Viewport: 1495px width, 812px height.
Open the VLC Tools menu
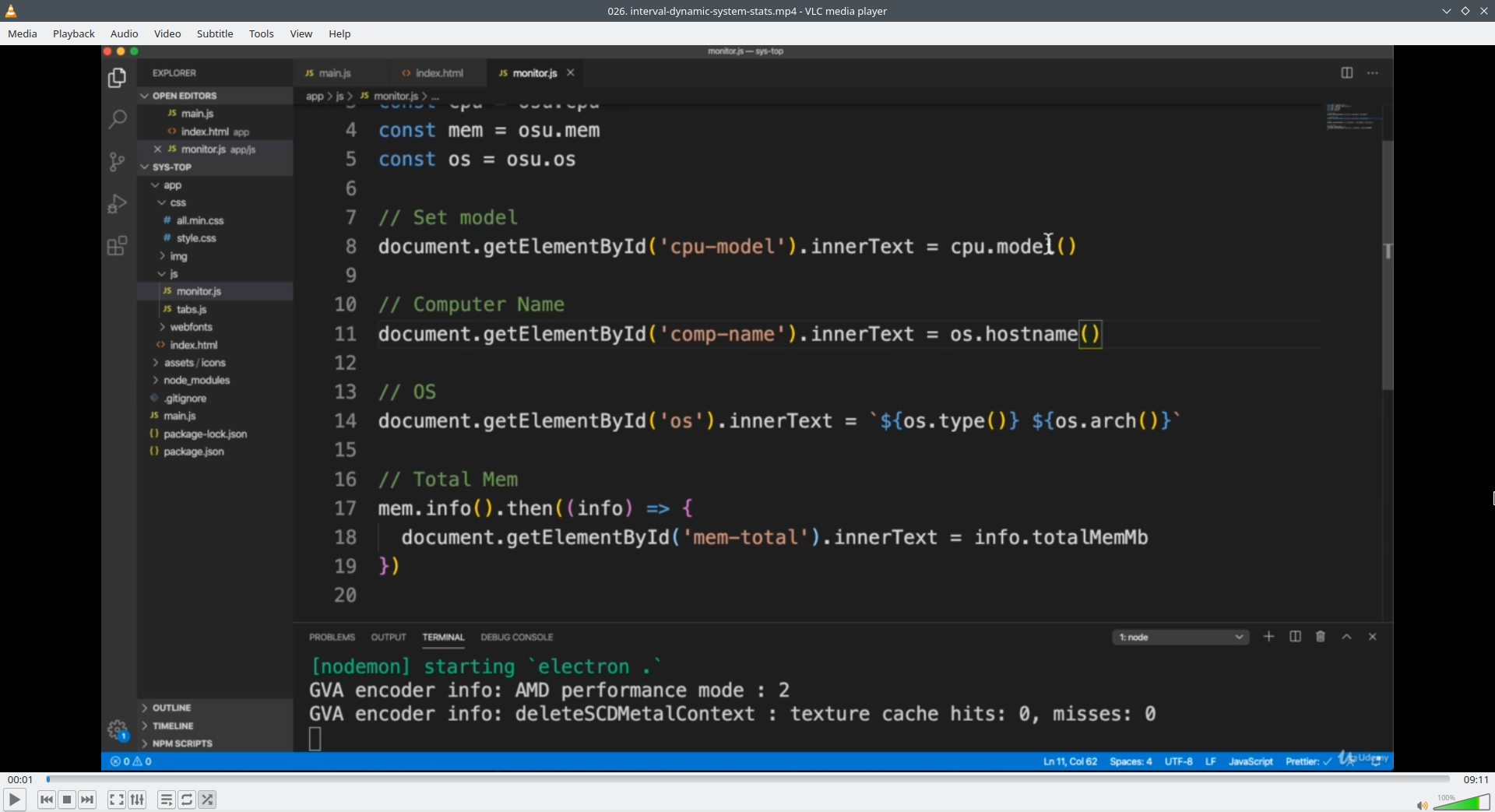coord(262,33)
